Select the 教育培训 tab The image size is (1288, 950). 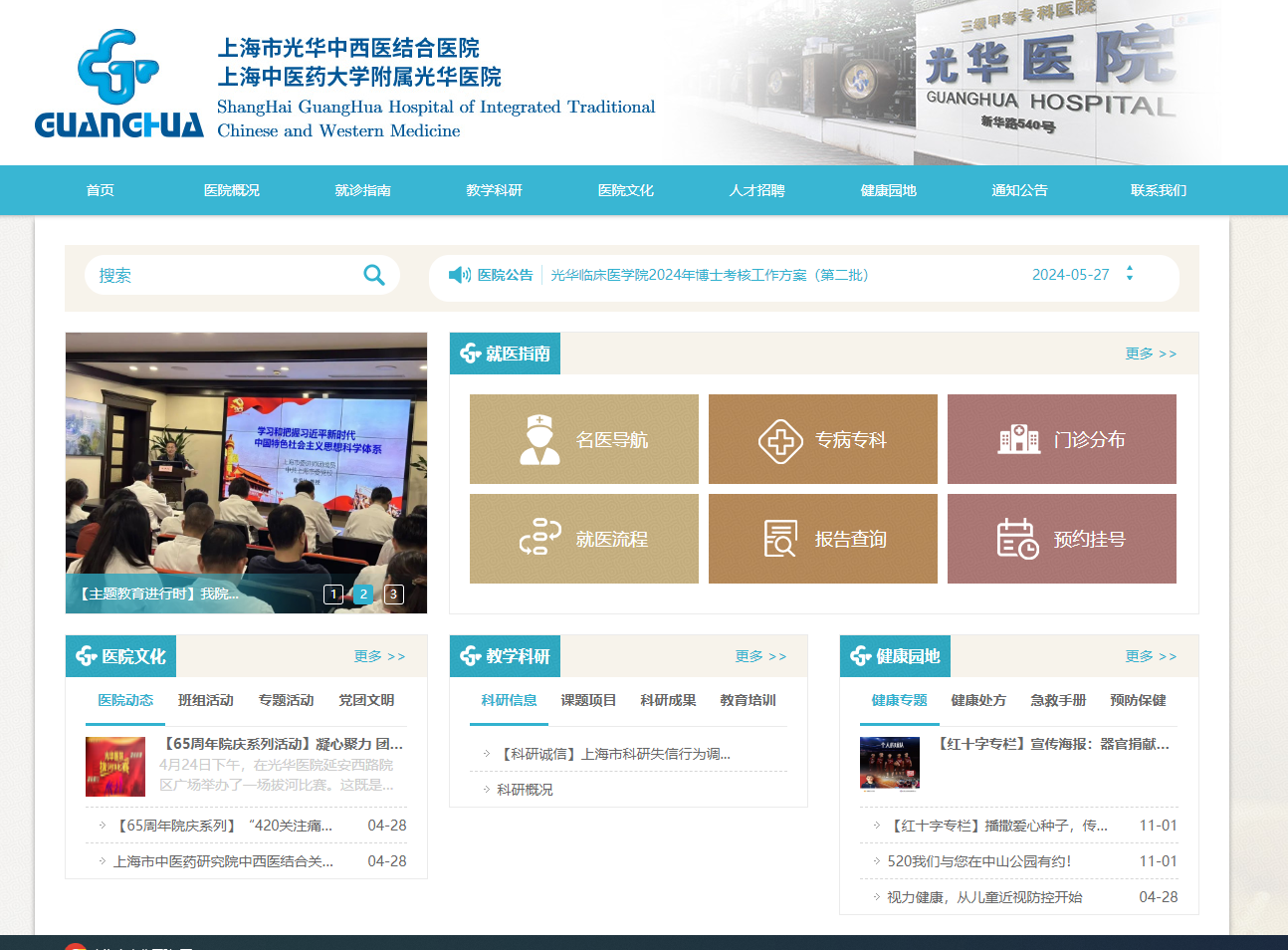(x=748, y=701)
